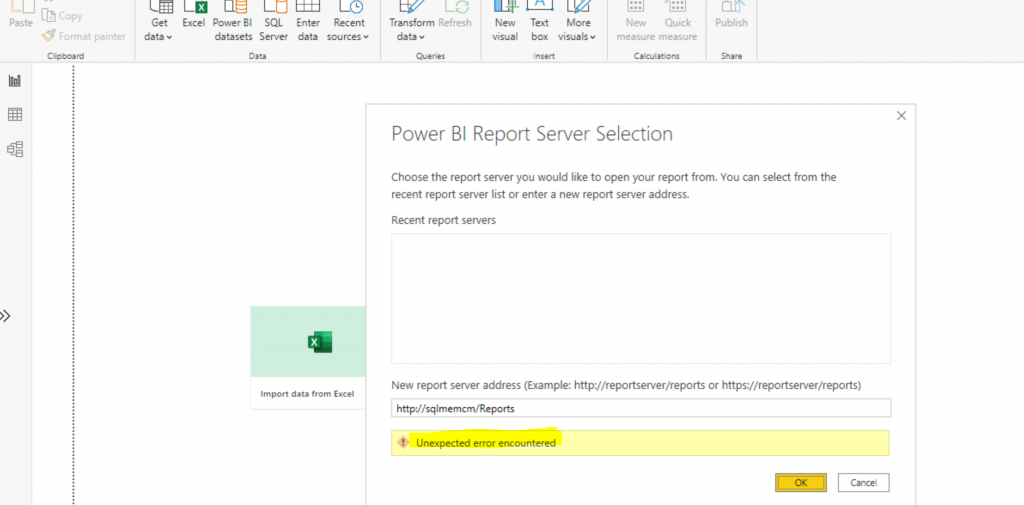Image resolution: width=1024 pixels, height=505 pixels.
Task: Expand the Recent sources dropdown
Action: (348, 23)
